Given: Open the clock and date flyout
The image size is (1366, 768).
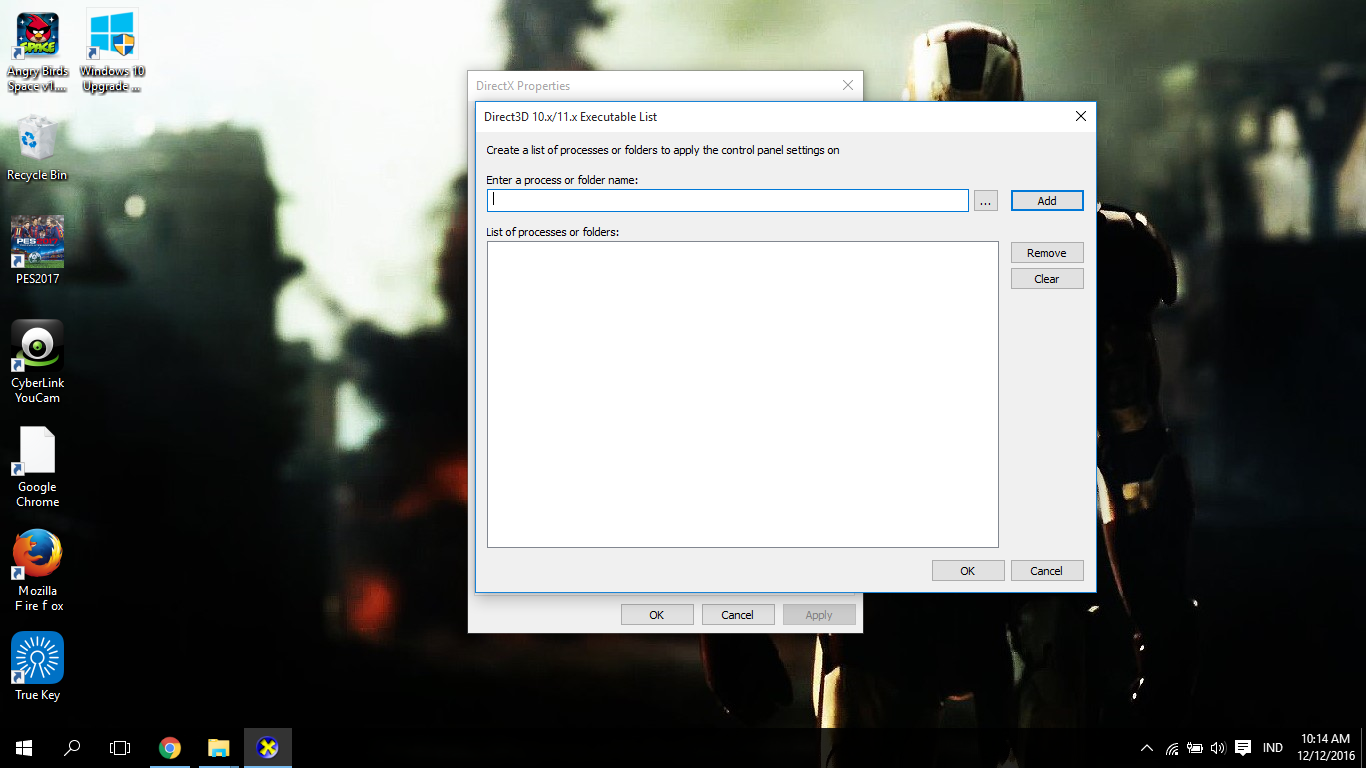Looking at the screenshot, I should [x=1327, y=748].
